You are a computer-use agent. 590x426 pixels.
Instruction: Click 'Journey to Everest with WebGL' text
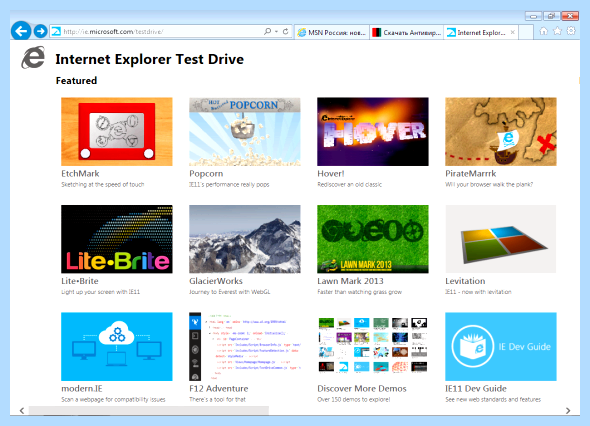click(x=230, y=292)
